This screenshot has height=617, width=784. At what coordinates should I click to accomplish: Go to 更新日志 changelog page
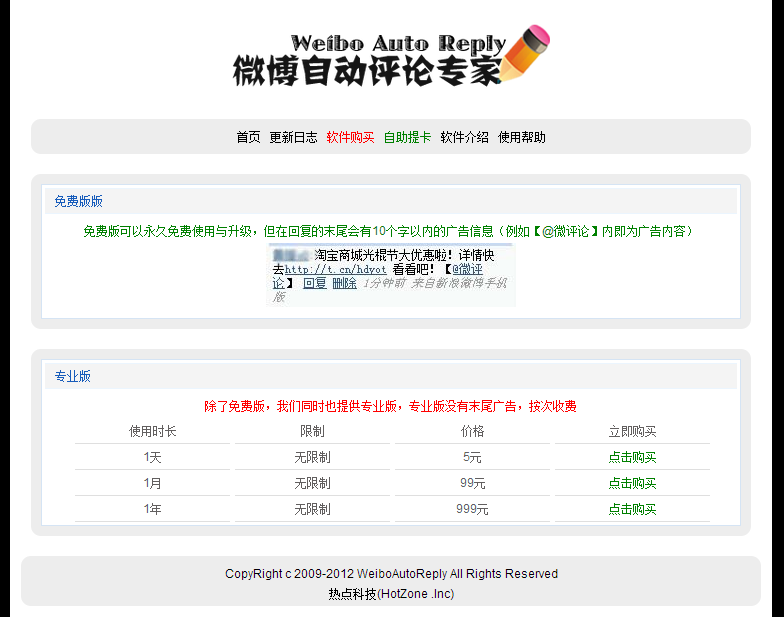point(294,137)
